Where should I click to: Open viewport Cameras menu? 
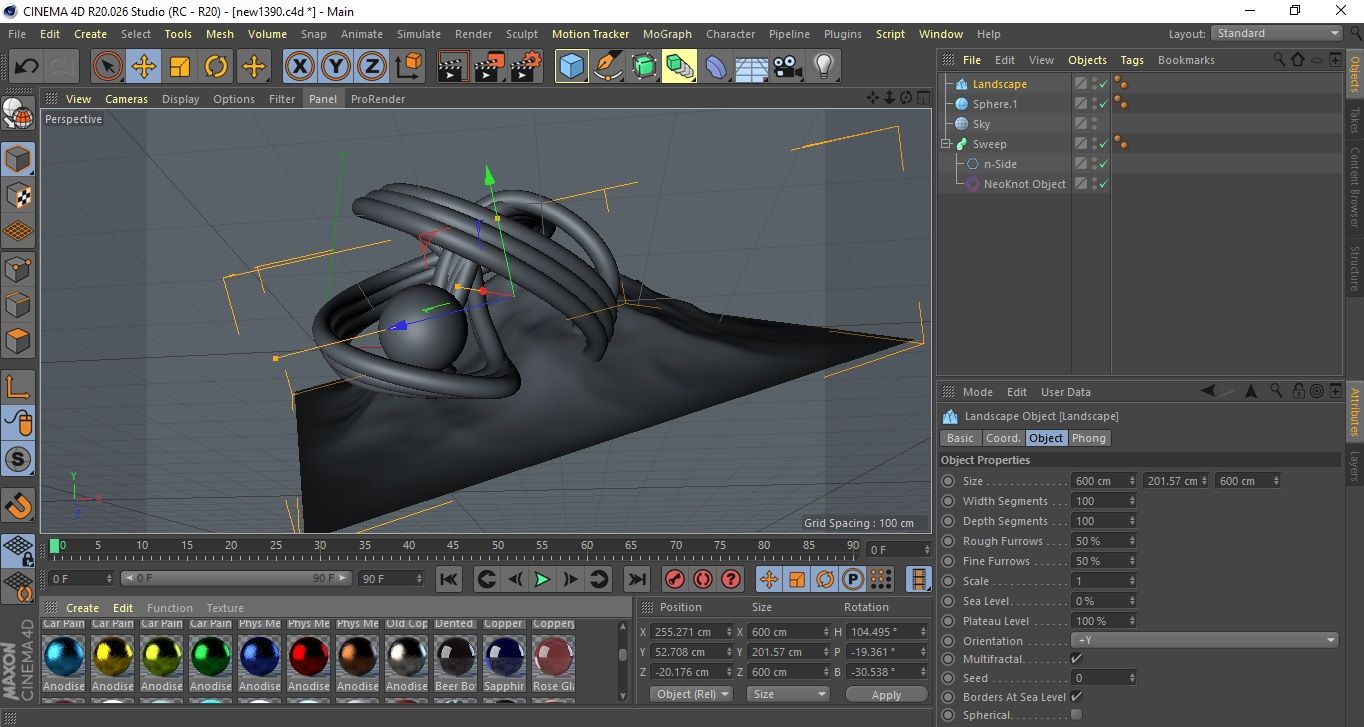pyautogui.click(x=127, y=99)
